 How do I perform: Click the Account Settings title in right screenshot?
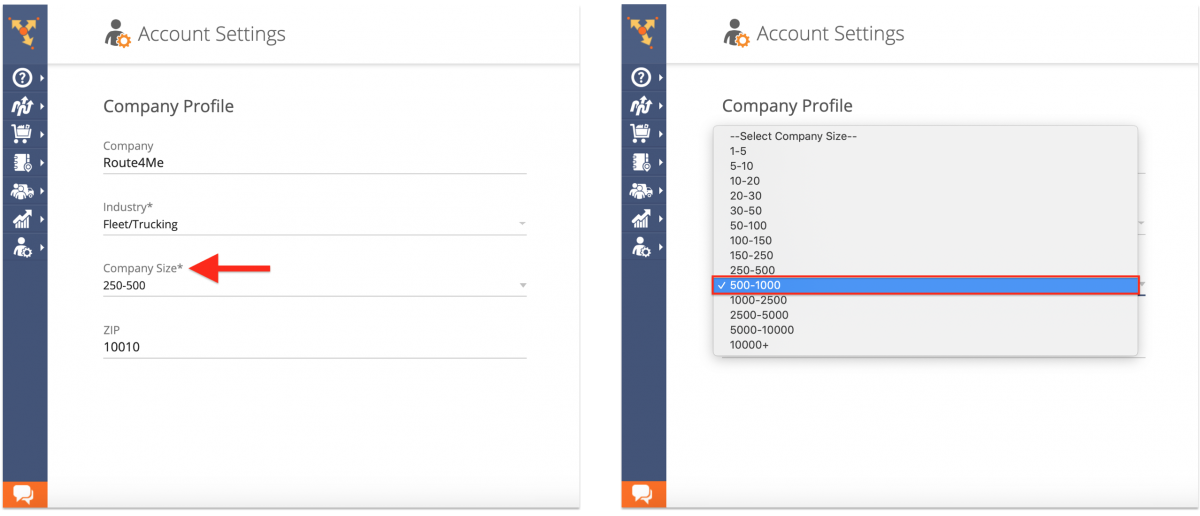point(831,34)
